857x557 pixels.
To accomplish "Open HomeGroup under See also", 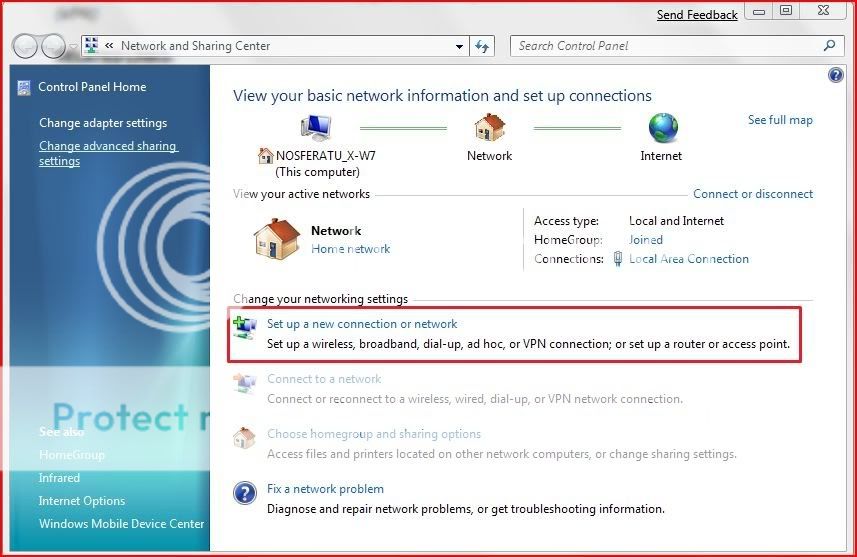I will (72, 455).
